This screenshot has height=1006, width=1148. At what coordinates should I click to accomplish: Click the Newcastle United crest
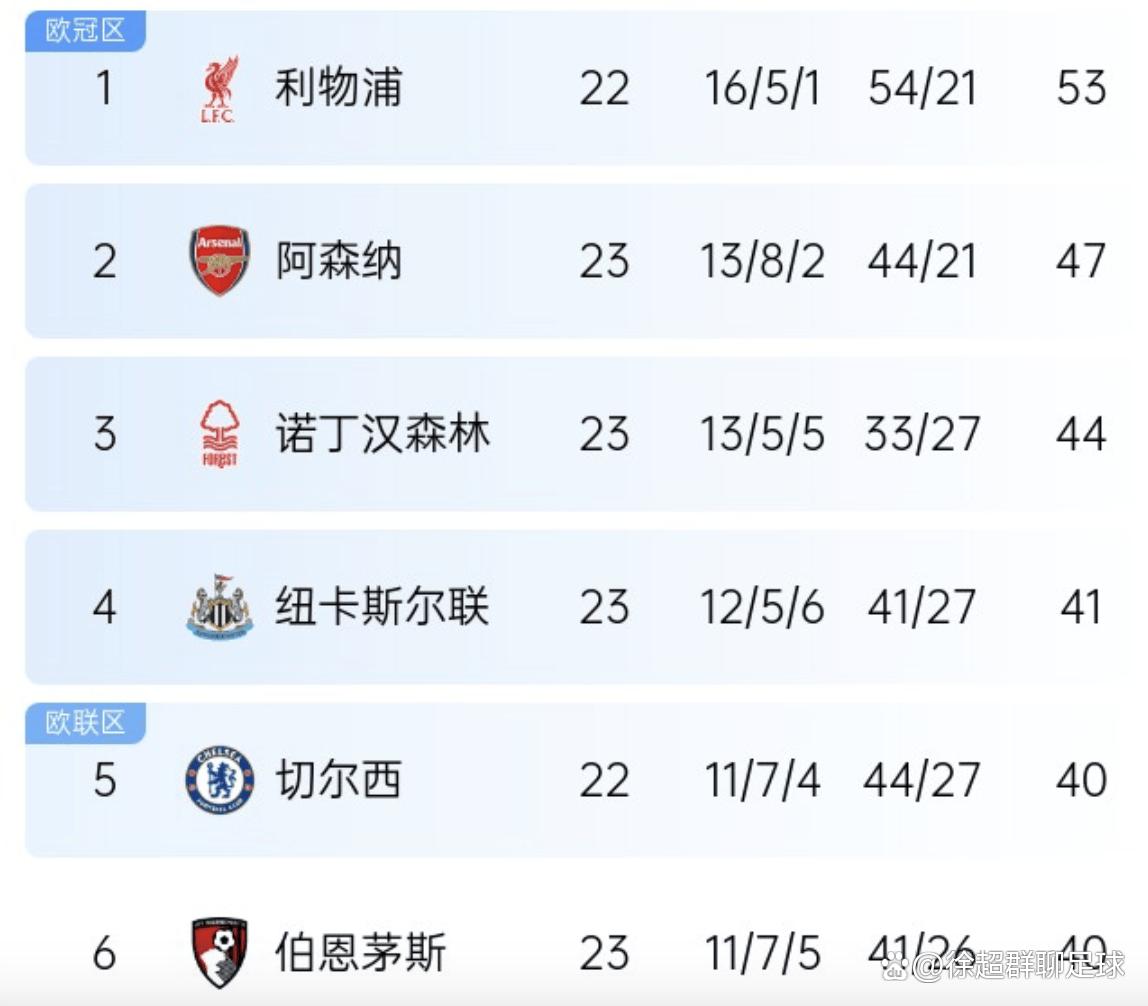click(220, 607)
